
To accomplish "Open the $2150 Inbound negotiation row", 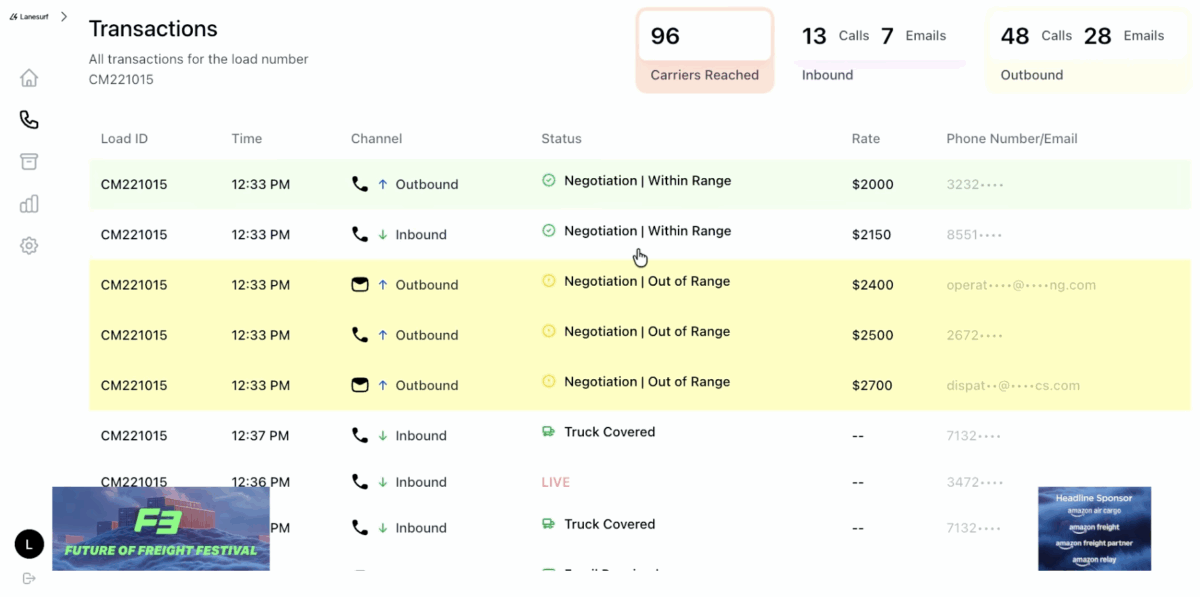I will click(640, 235).
